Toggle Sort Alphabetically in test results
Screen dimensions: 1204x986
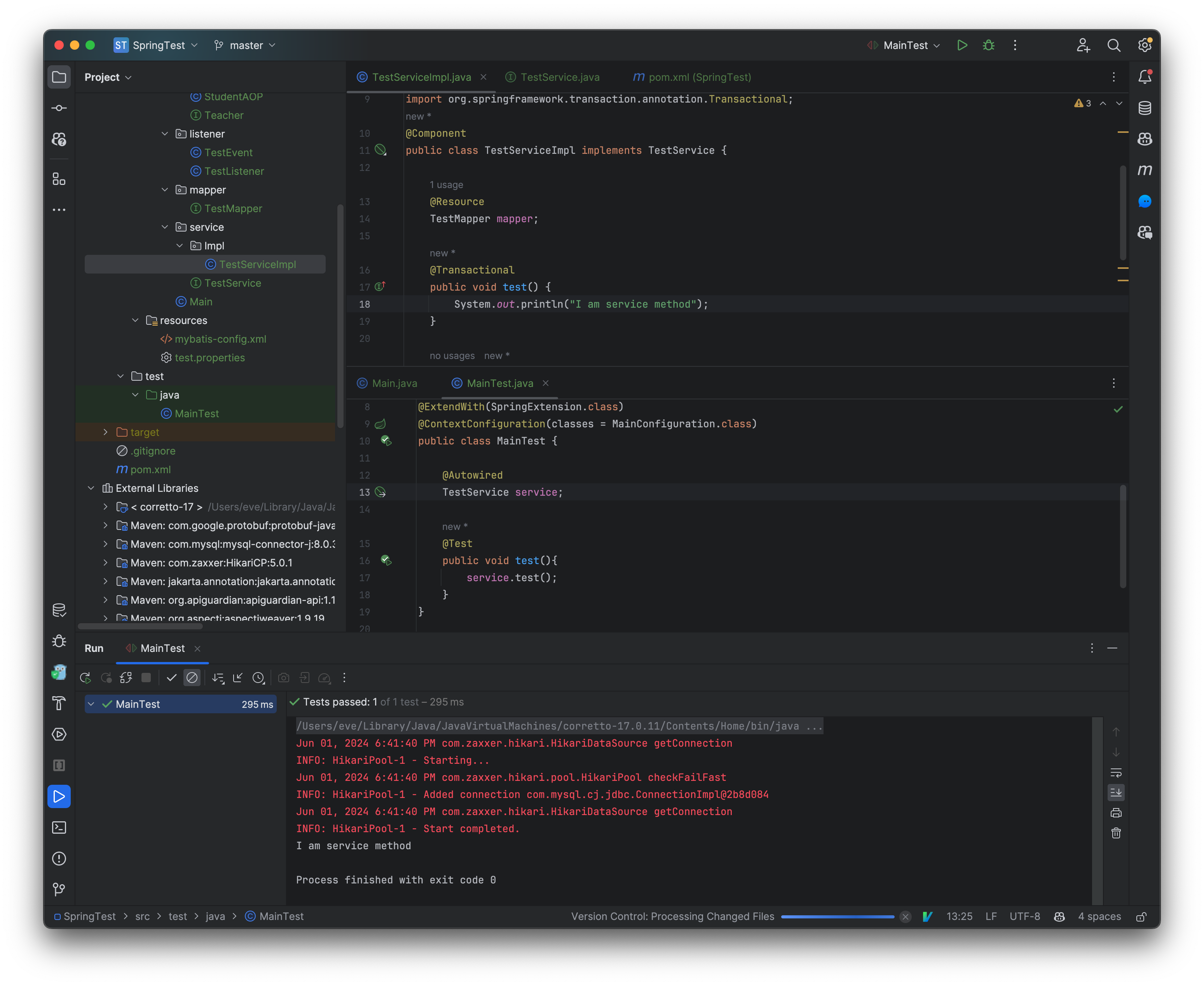tap(218, 678)
